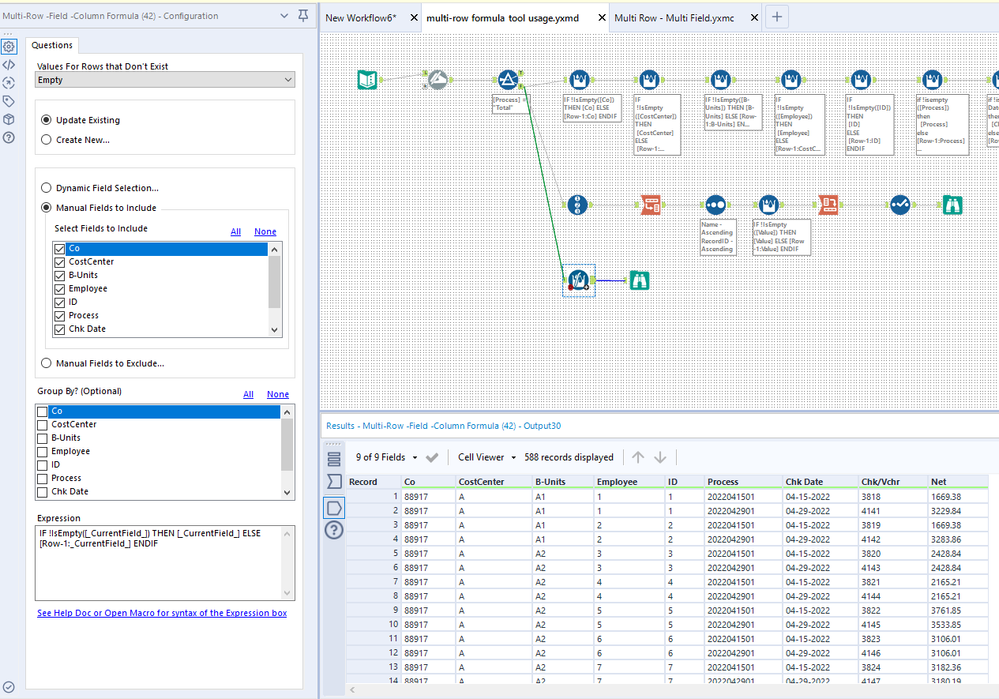
Task: Select the Update Existing radio button
Action: point(46,120)
